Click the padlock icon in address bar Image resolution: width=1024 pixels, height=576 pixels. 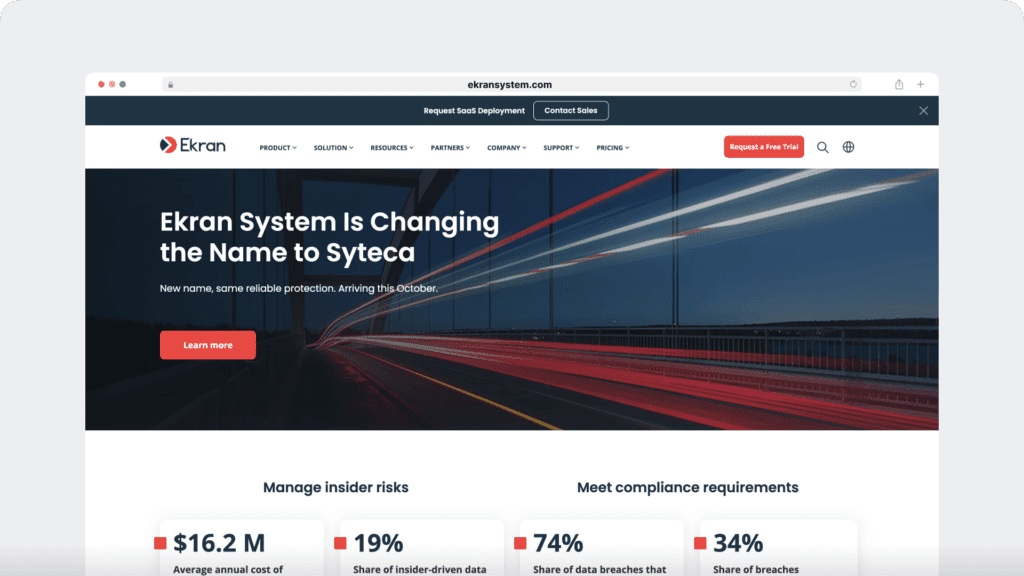pyautogui.click(x=170, y=84)
